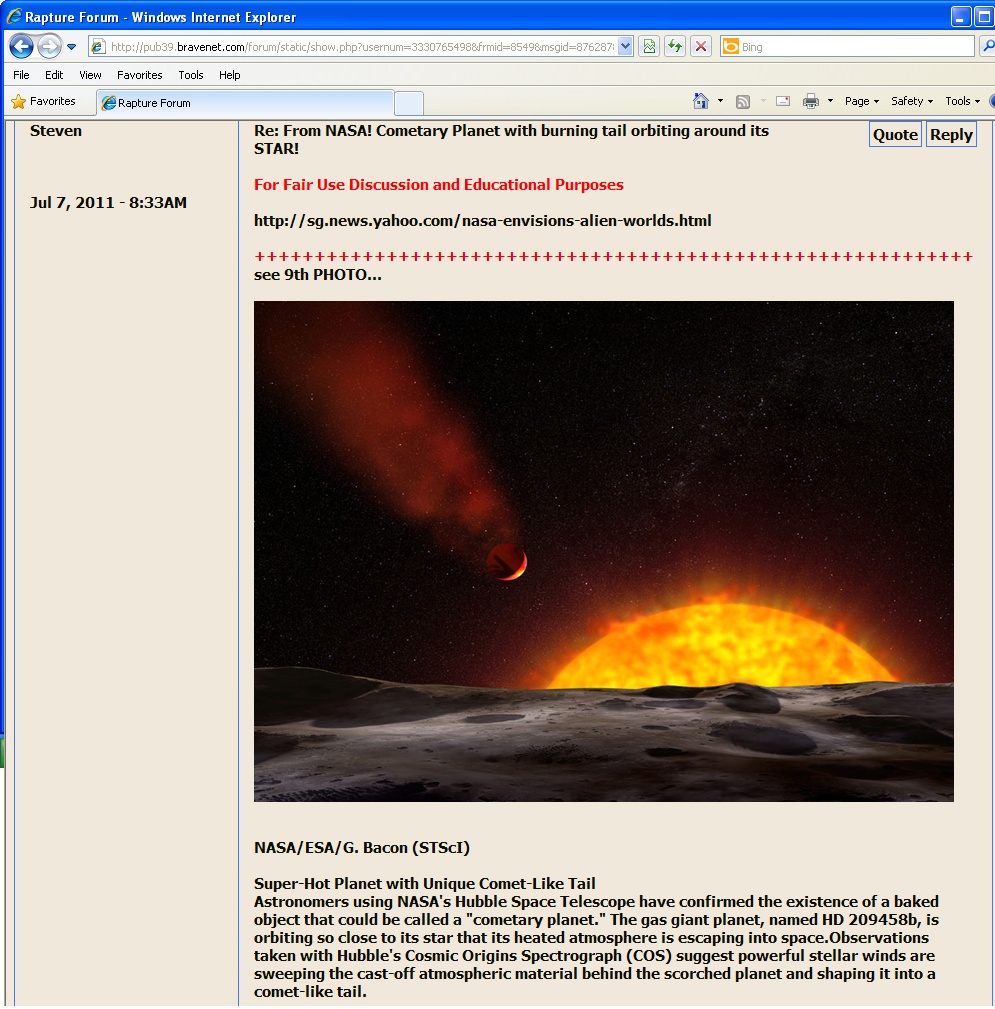Open a new blank tab

(409, 103)
